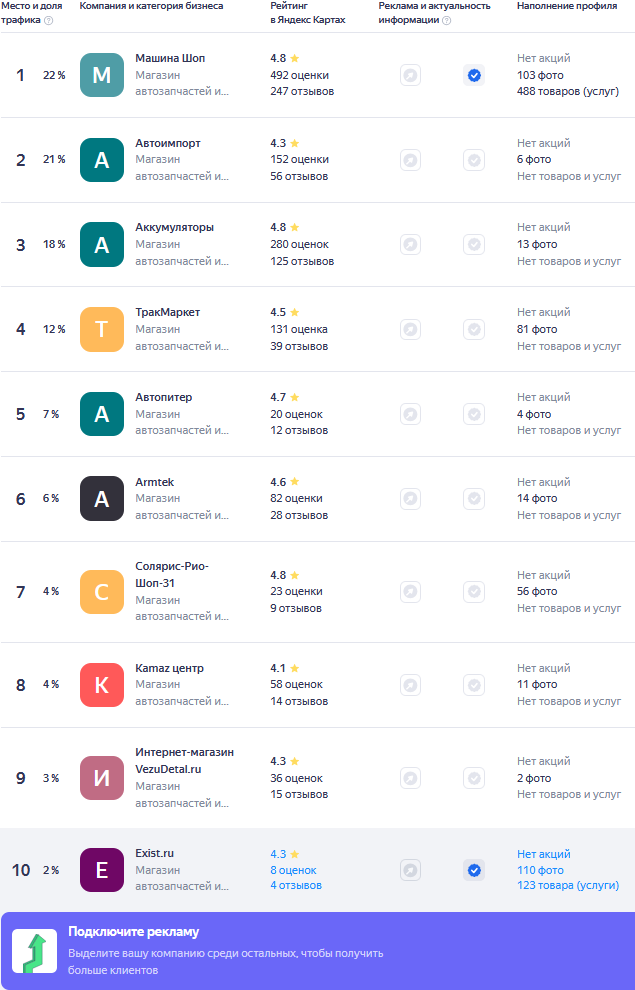The width and height of the screenshot is (635, 990).
Task: Click help icon beside 'Реклама и актуальность информации'
Action: pos(446,20)
